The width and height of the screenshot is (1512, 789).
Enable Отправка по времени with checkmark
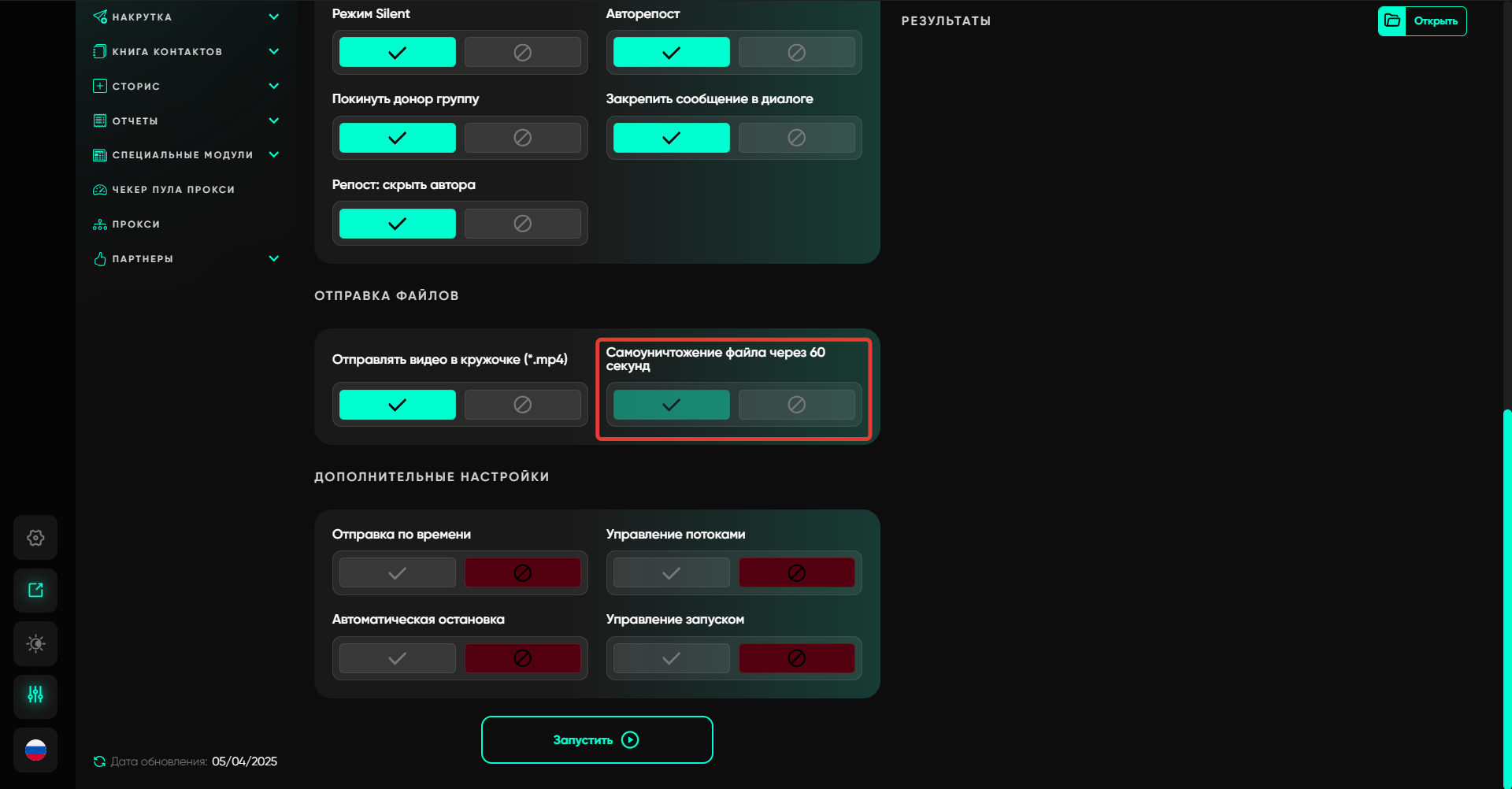pos(397,573)
